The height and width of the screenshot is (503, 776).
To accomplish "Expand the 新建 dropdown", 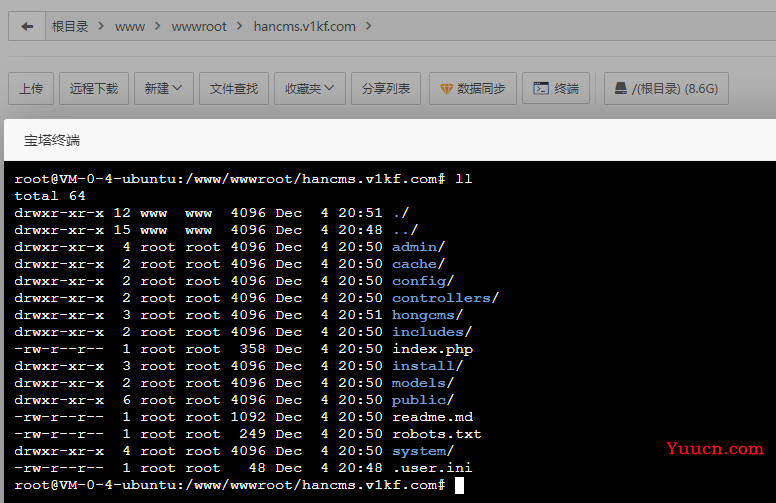I will pos(164,89).
